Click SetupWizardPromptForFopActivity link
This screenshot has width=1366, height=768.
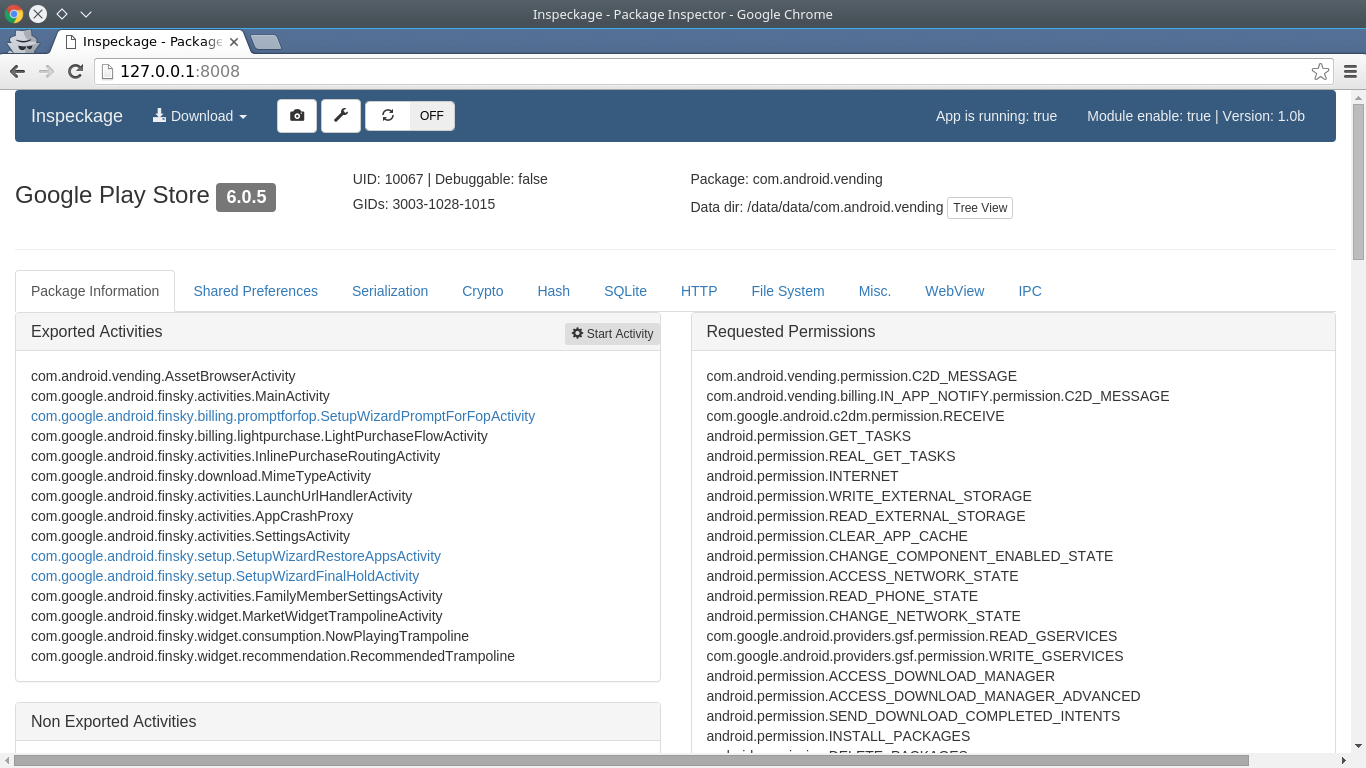click(x=283, y=416)
